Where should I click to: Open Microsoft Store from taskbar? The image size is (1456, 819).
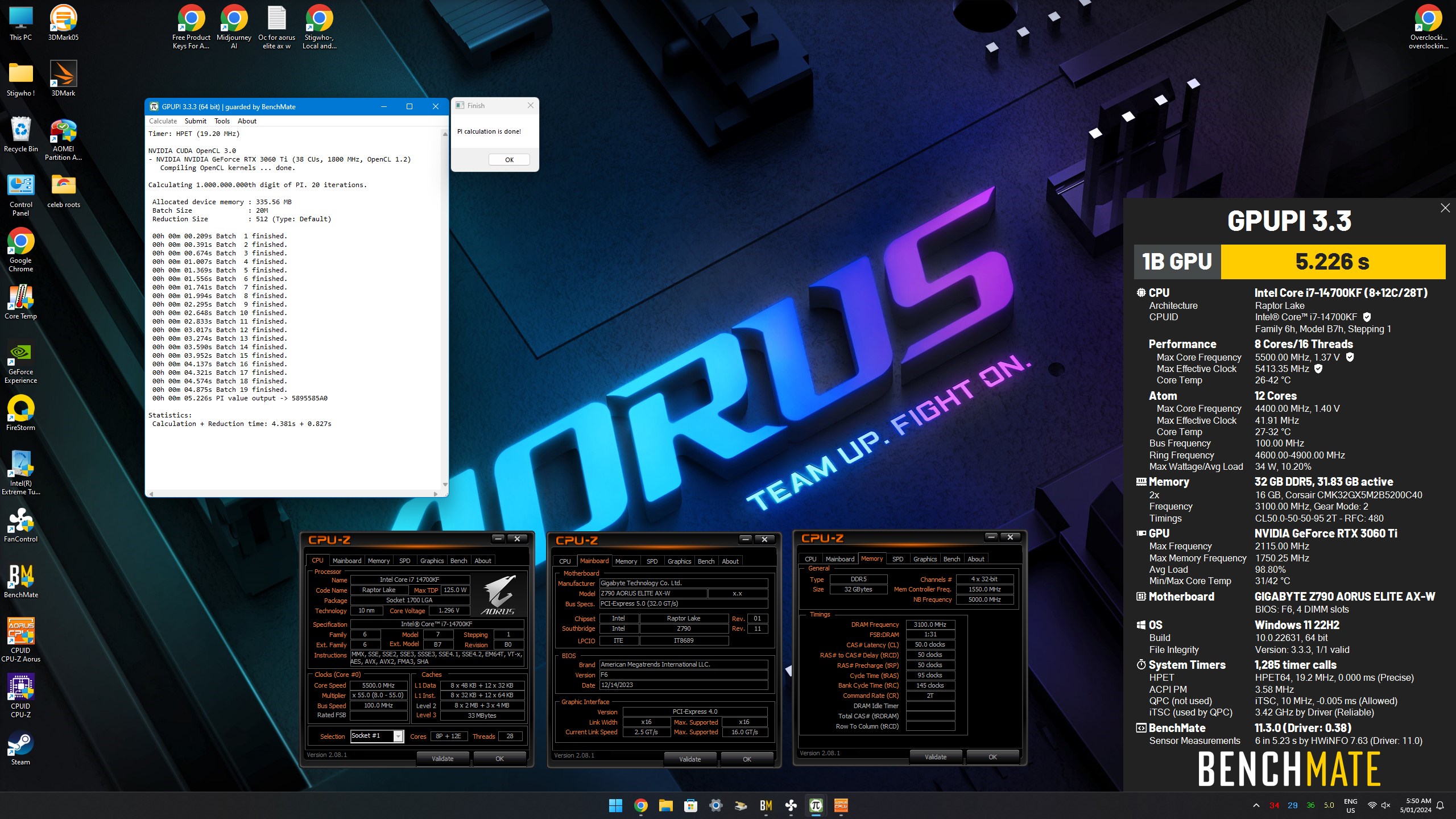(x=690, y=805)
